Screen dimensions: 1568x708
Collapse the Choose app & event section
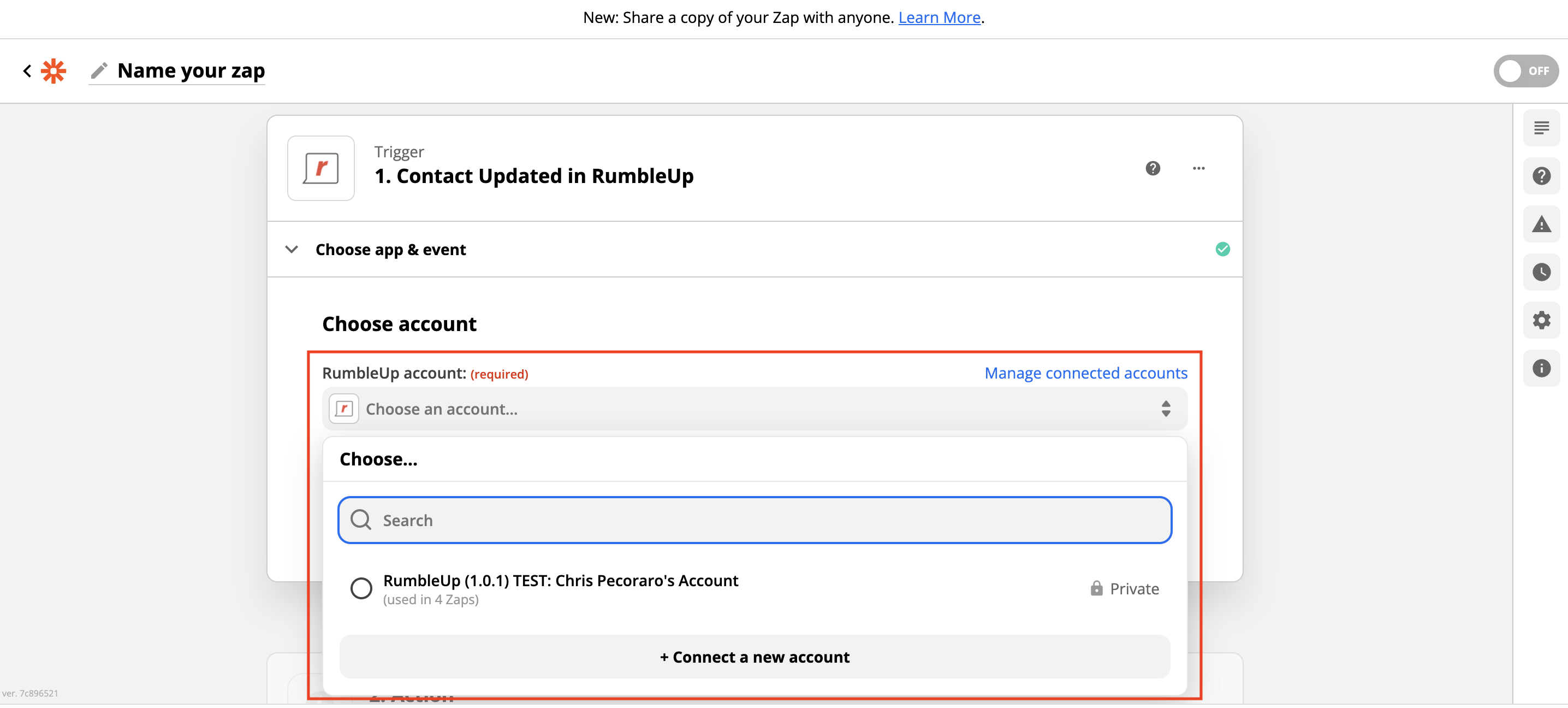[292, 250]
